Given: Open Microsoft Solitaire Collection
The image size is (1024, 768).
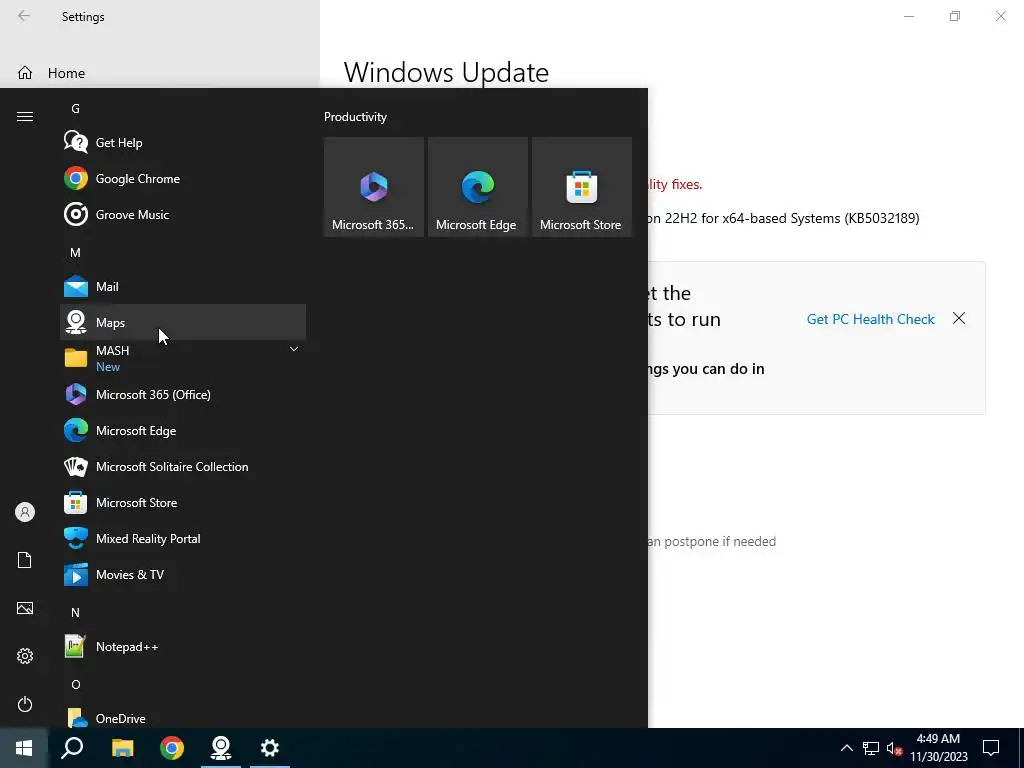Looking at the screenshot, I should [183, 466].
